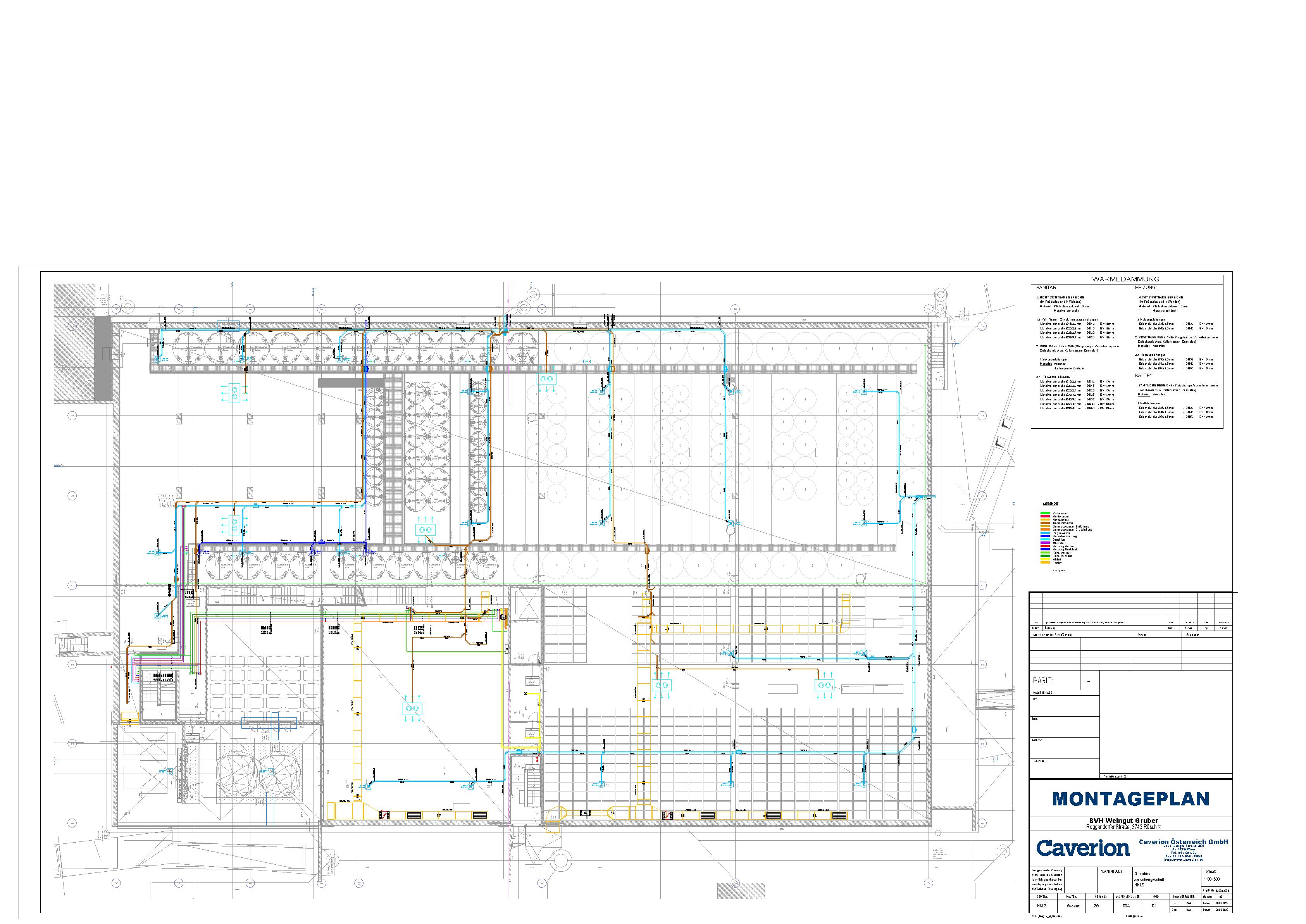Click the Kaltwasser green legend swatch
Image resolution: width=1306 pixels, height=924 pixels.
tap(1046, 513)
